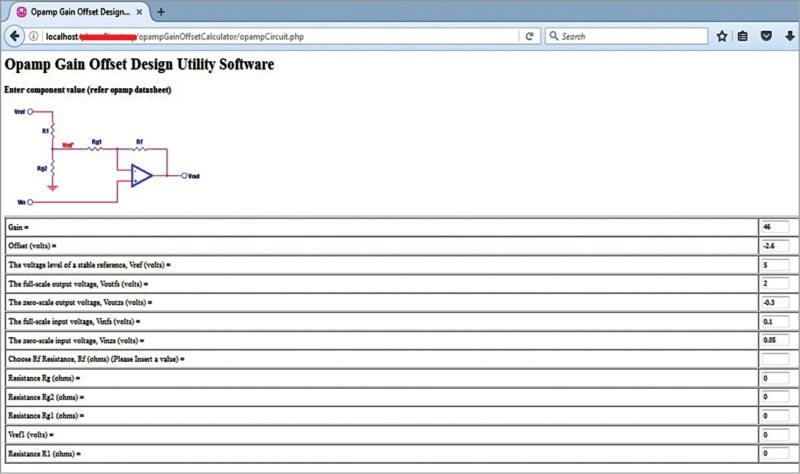Click the Resistance Rg2 output field

click(775, 396)
